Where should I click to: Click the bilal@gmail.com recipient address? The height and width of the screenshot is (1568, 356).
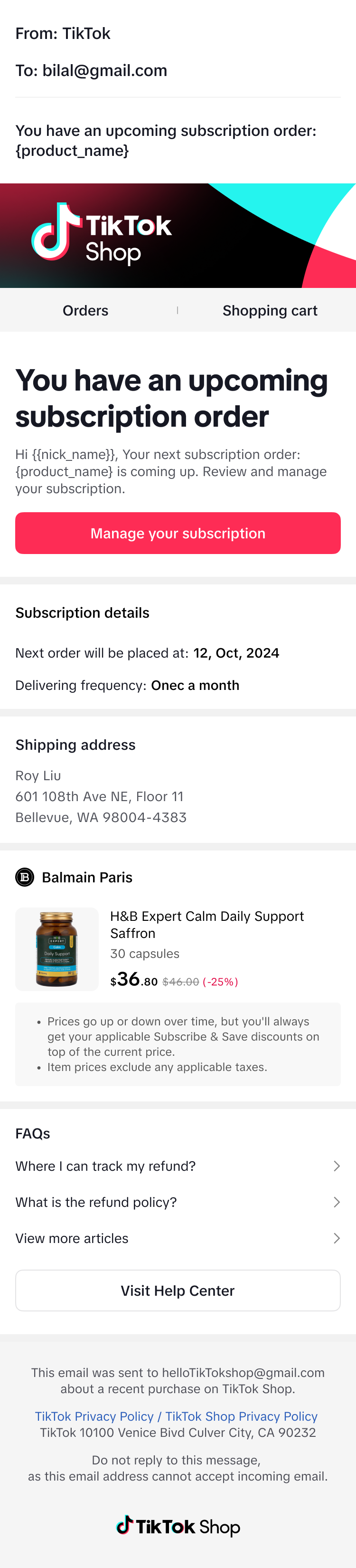pyautogui.click(x=105, y=71)
